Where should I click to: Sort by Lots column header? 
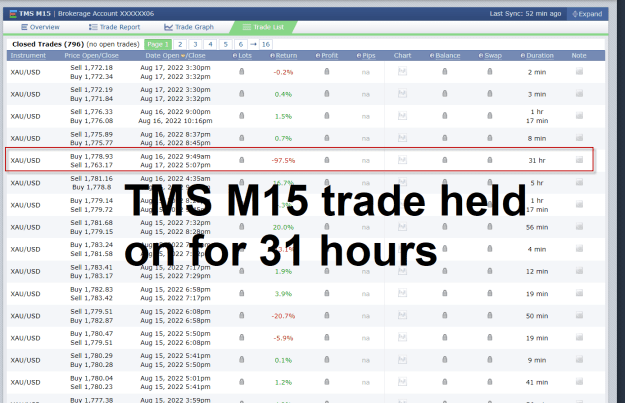tap(242, 56)
